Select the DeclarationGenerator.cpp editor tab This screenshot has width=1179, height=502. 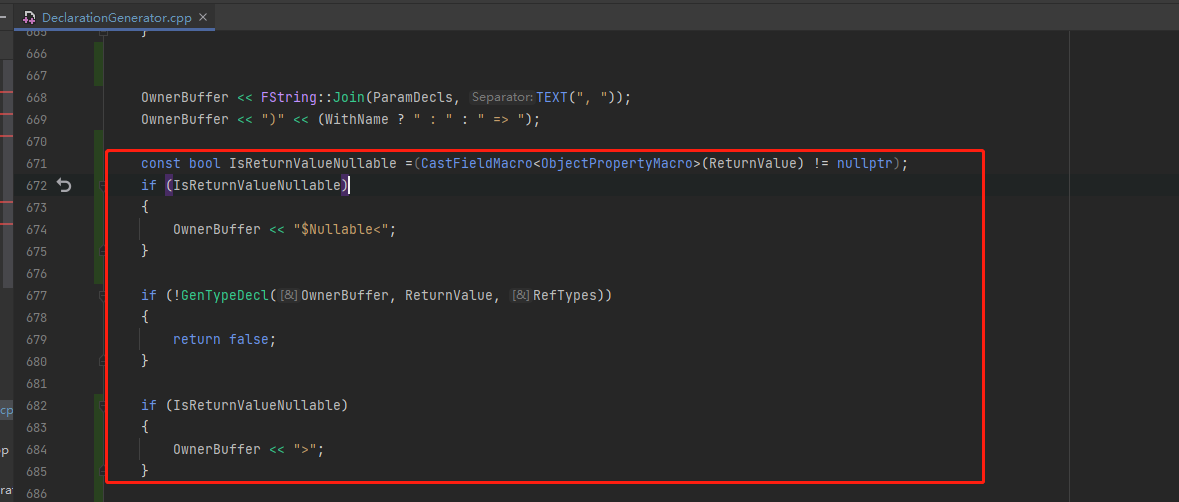116,17
